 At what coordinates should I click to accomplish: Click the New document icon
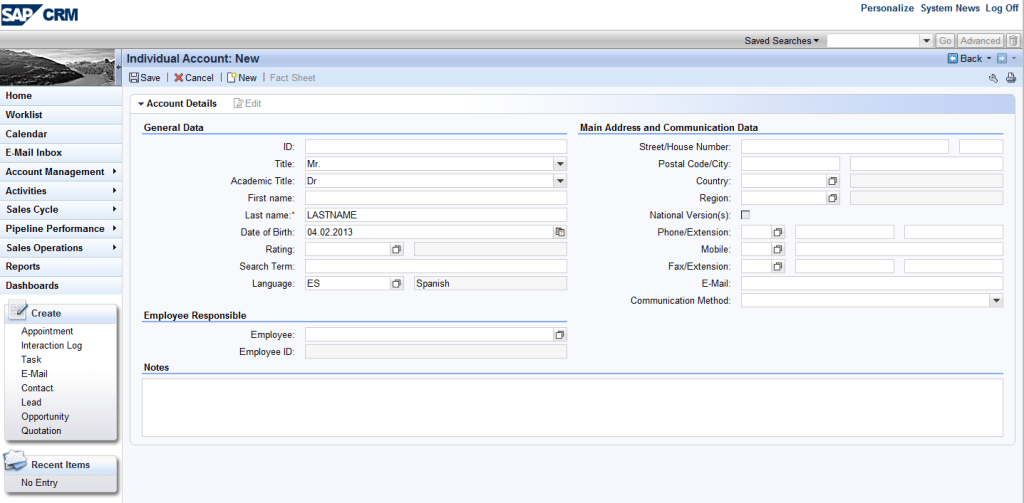coord(232,78)
